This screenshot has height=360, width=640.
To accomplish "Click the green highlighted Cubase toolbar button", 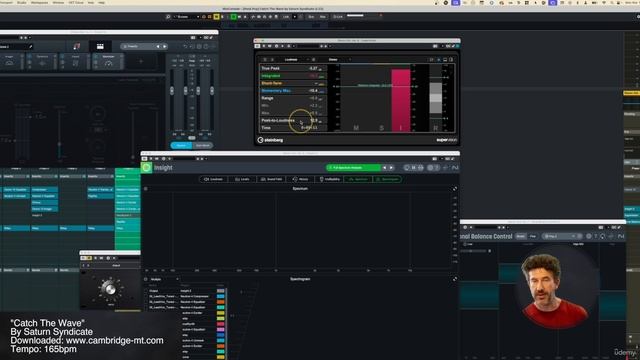I will click(233, 17).
